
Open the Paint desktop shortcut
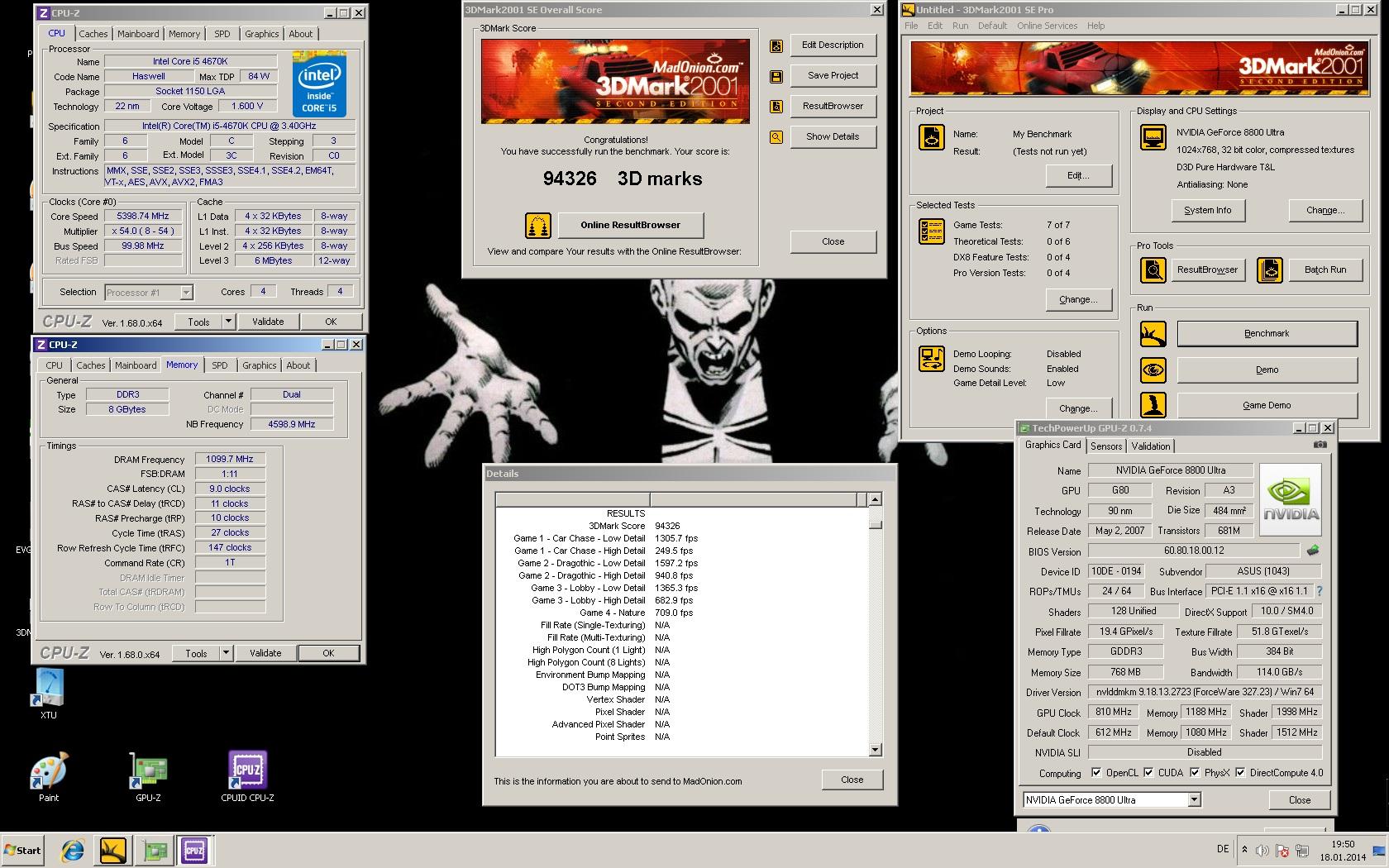(x=49, y=777)
